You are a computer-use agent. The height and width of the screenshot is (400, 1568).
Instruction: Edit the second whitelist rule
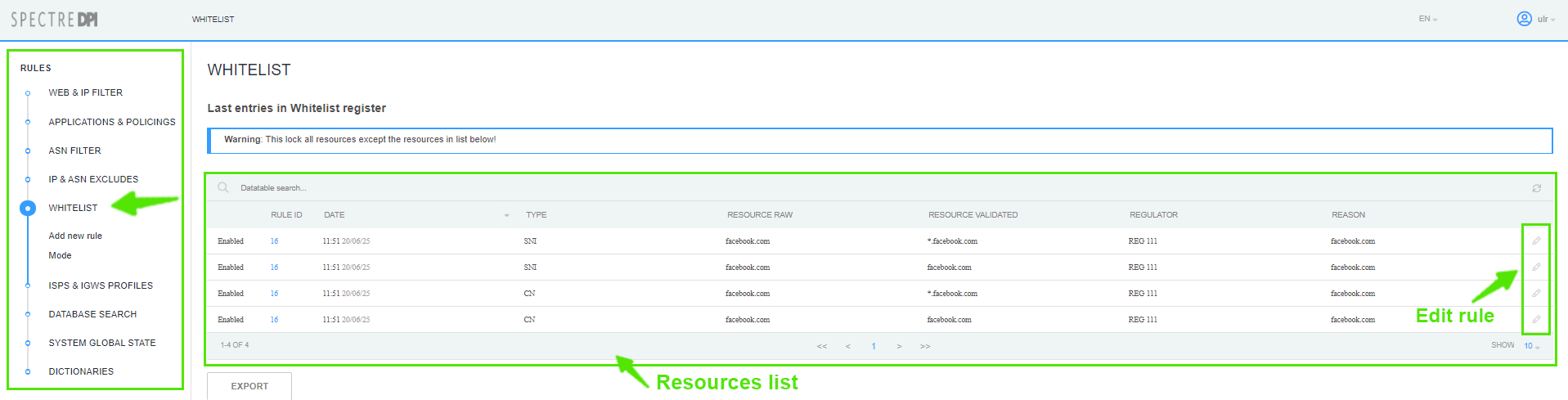[x=1536, y=267]
